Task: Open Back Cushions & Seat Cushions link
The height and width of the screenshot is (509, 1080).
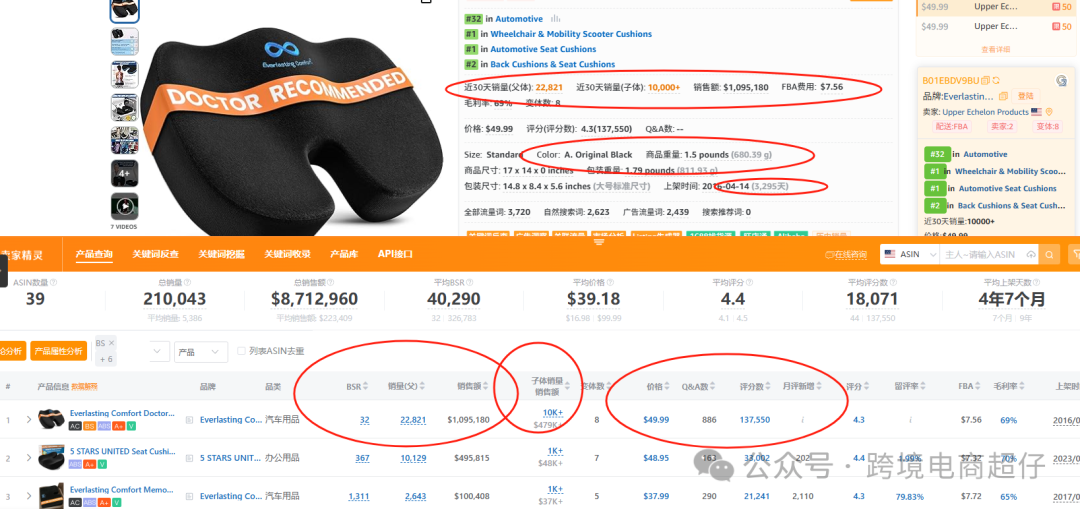Action: [552, 64]
